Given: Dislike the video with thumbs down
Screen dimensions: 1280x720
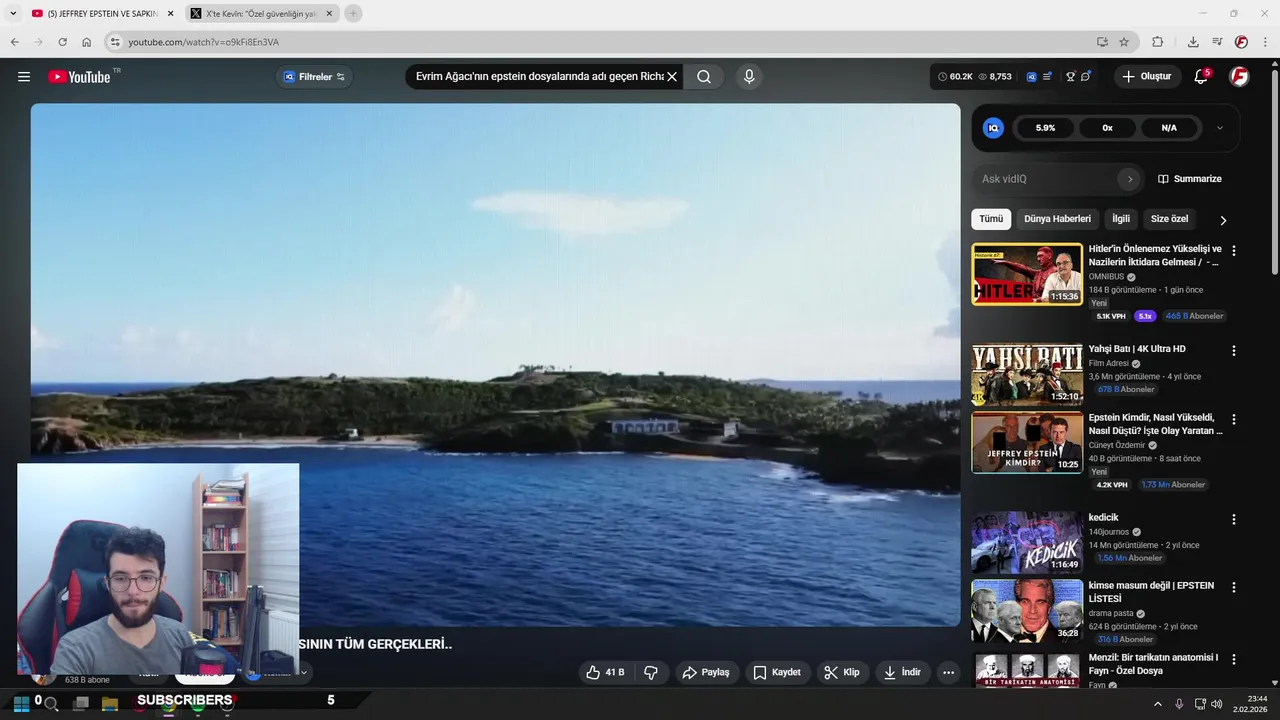Looking at the screenshot, I should (x=651, y=672).
